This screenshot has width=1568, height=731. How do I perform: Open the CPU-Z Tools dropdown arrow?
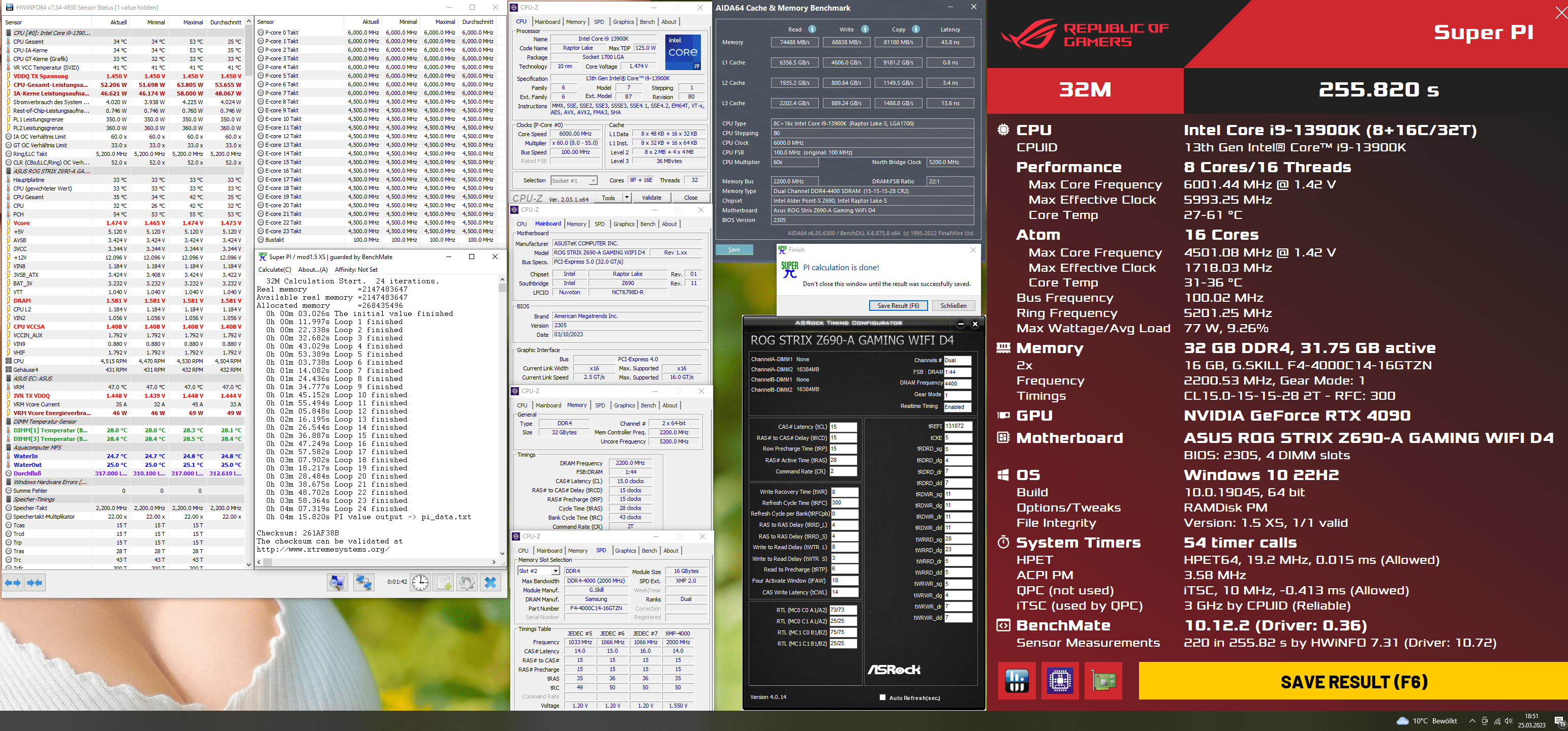tap(626, 198)
